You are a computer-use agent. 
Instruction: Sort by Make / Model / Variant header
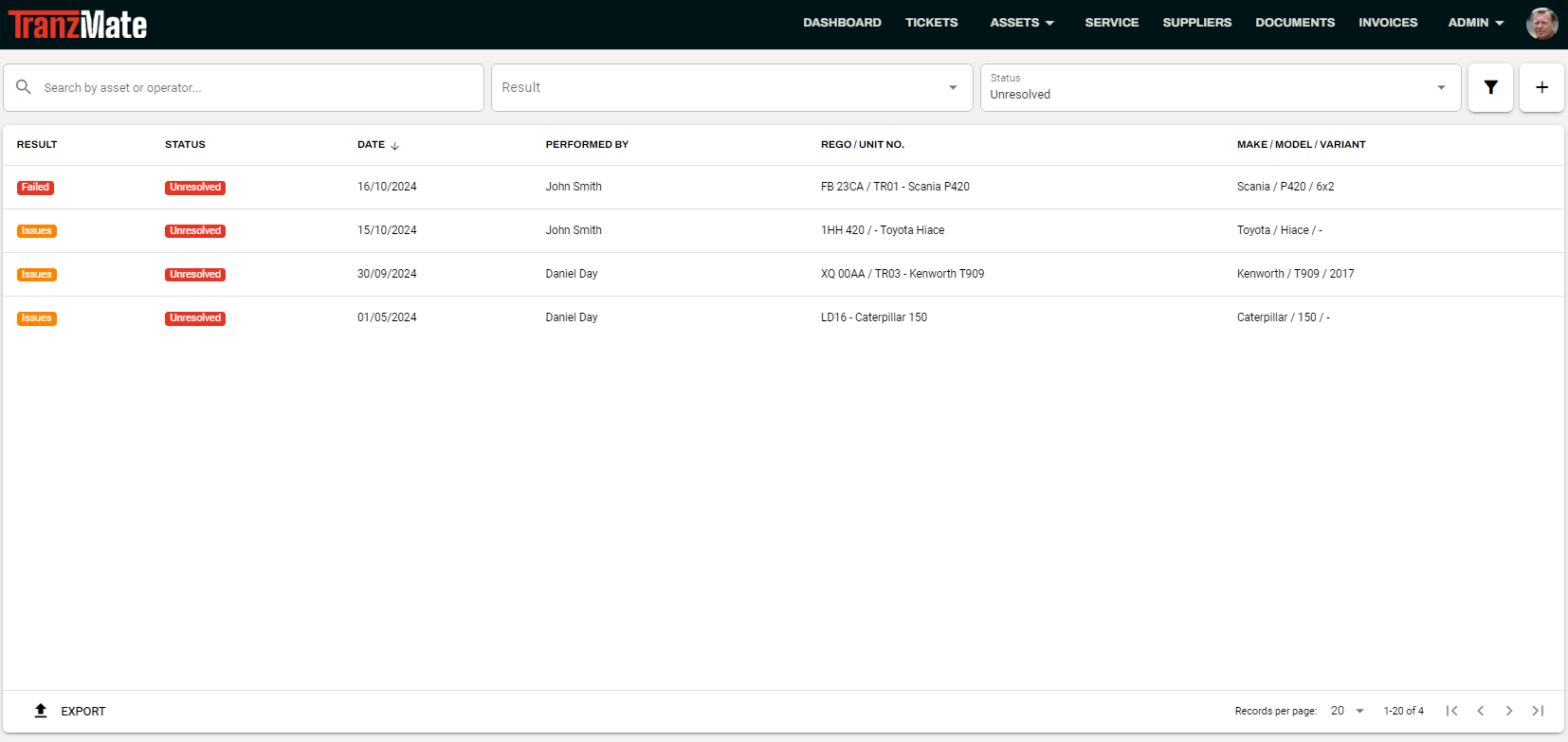(1301, 145)
